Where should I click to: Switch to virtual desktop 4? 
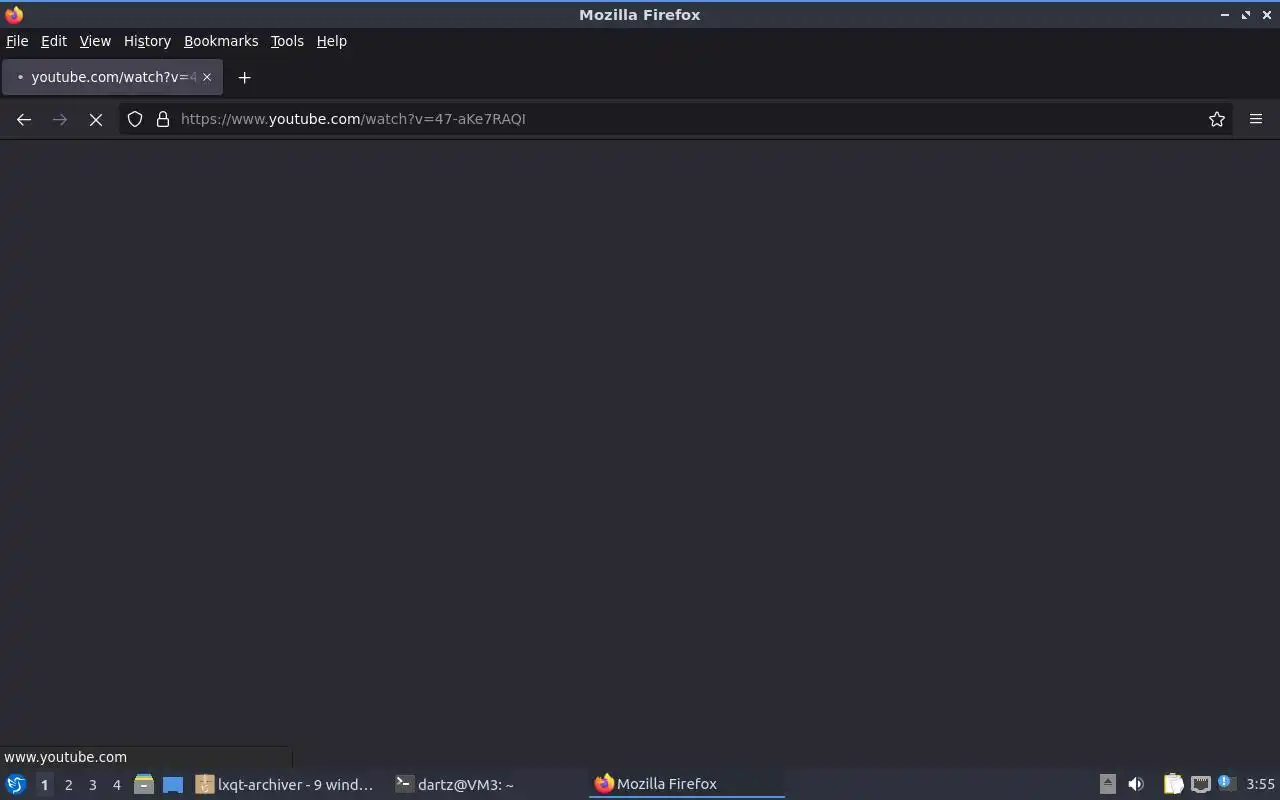116,785
